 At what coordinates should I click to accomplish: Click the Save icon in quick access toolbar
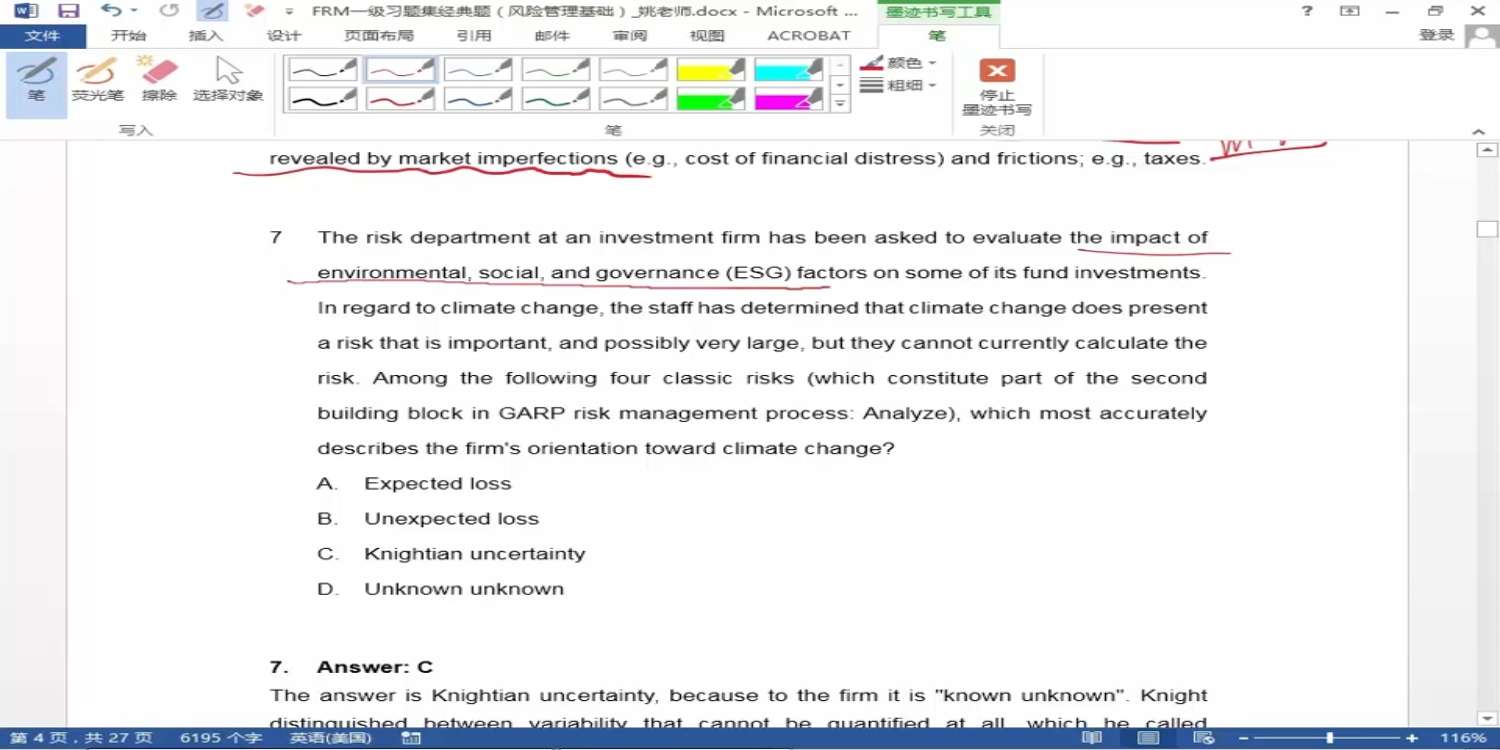tap(68, 11)
